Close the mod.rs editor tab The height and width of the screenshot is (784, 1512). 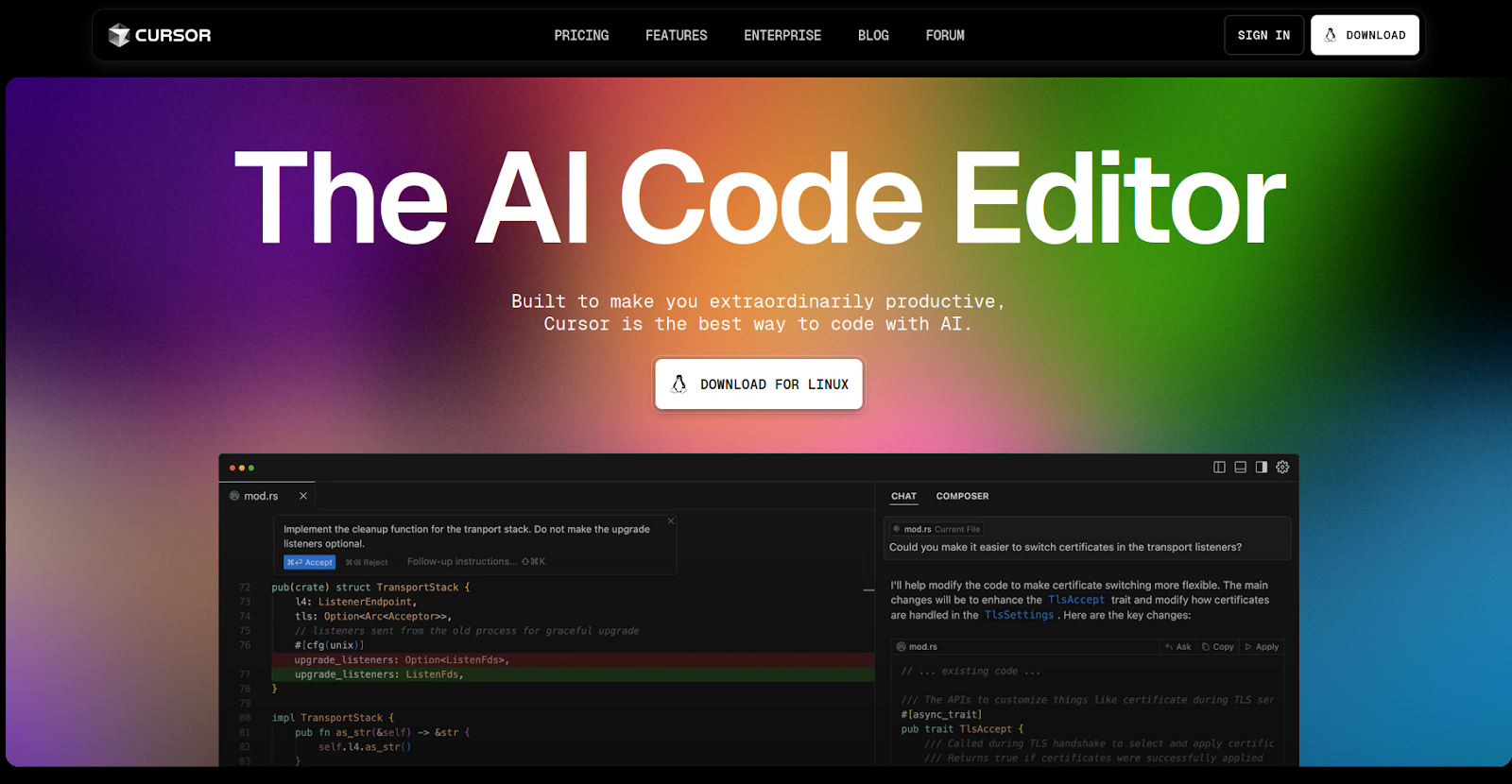[x=303, y=496]
